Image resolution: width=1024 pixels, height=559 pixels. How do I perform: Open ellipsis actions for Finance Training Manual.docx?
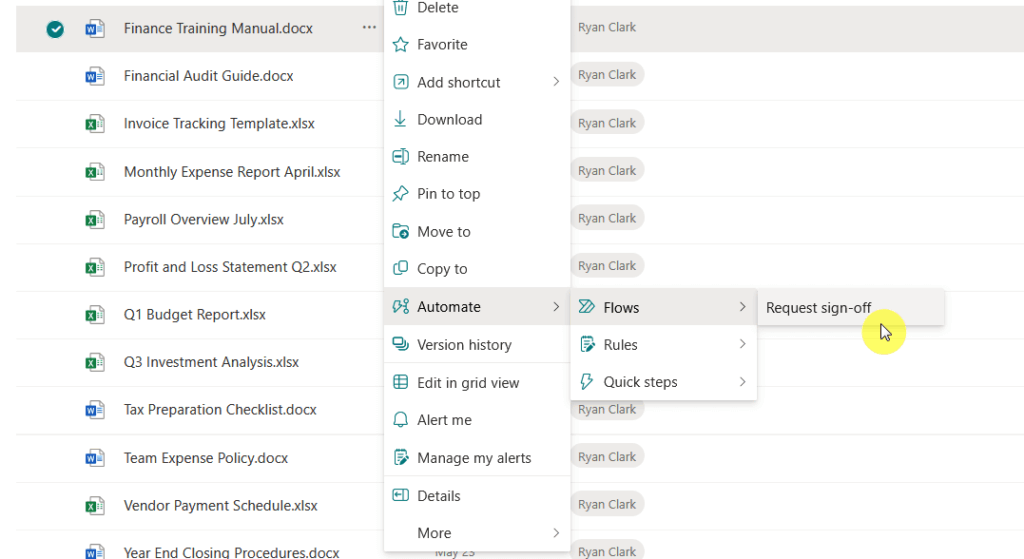coord(369,27)
